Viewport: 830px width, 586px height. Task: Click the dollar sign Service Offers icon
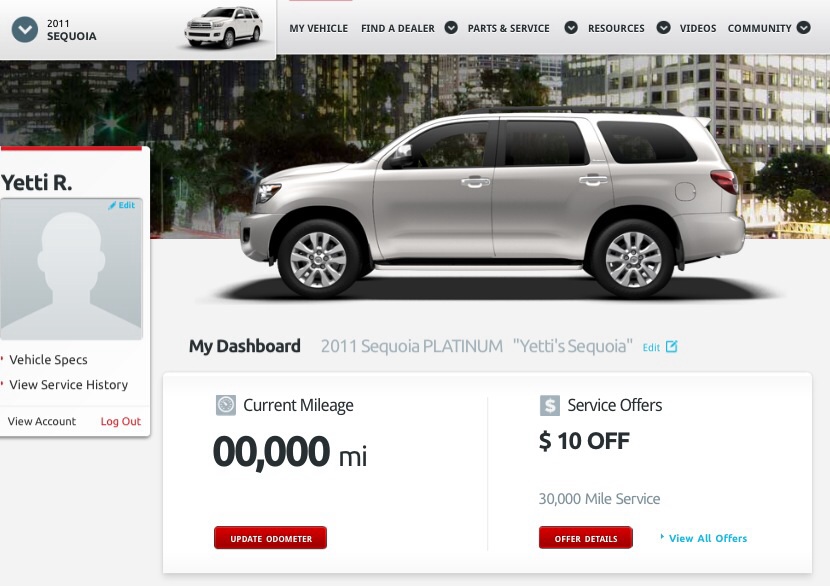[549, 405]
